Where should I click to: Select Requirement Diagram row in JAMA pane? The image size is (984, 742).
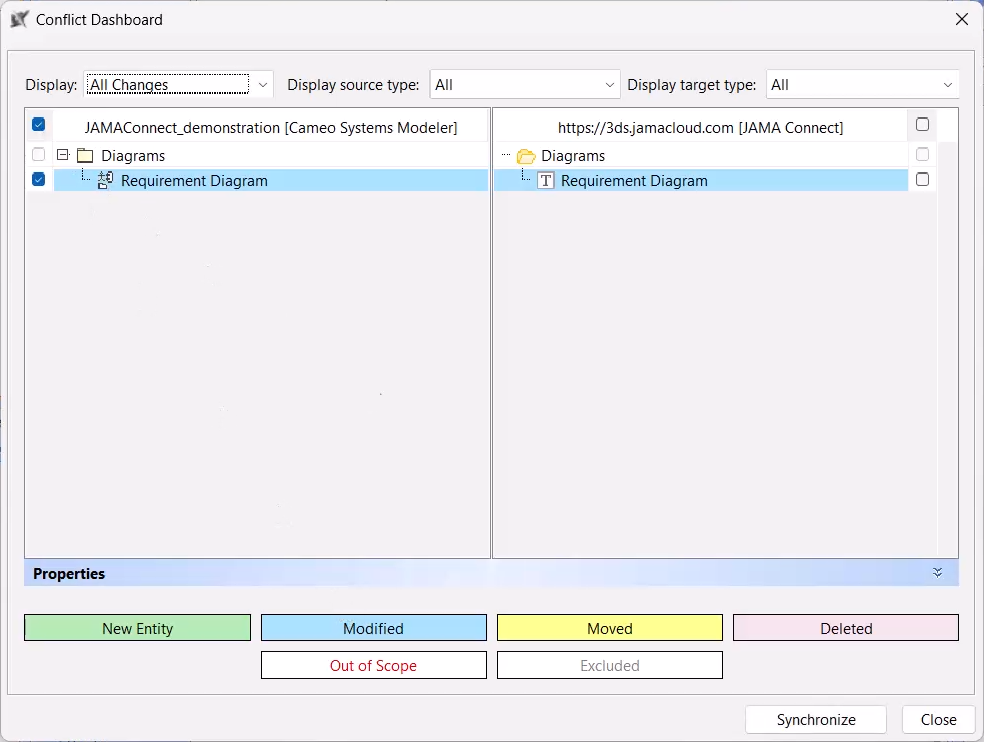coord(701,181)
